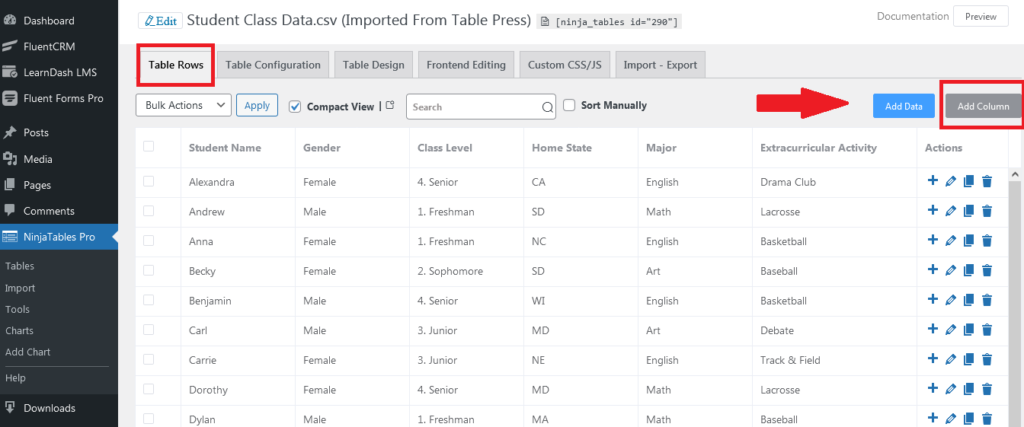Edit Dorothy's row with pencil icon
This screenshot has height=427, width=1024.
[951, 390]
